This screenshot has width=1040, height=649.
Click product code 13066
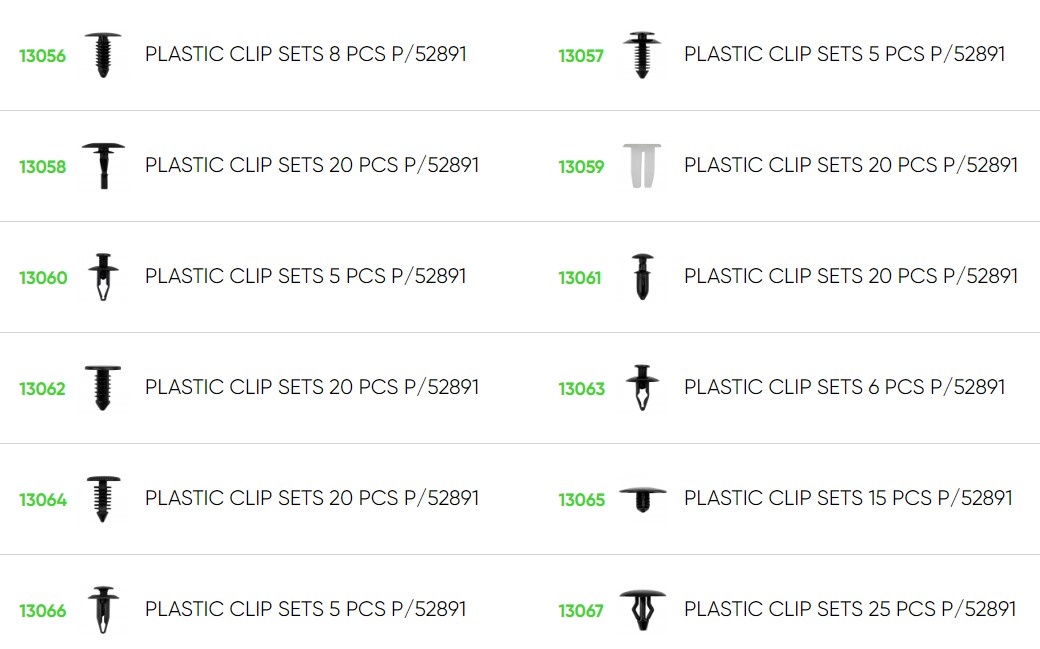43,611
